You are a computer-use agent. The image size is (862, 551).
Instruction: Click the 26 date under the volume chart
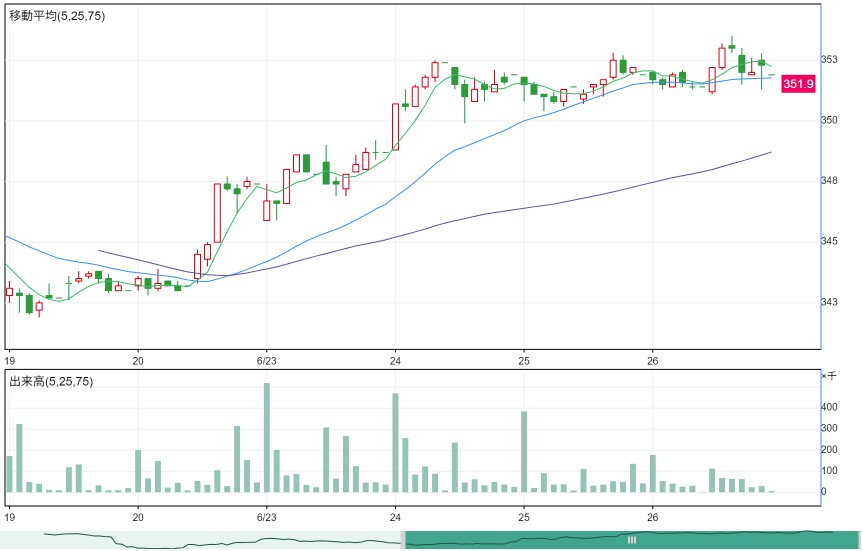tap(653, 517)
